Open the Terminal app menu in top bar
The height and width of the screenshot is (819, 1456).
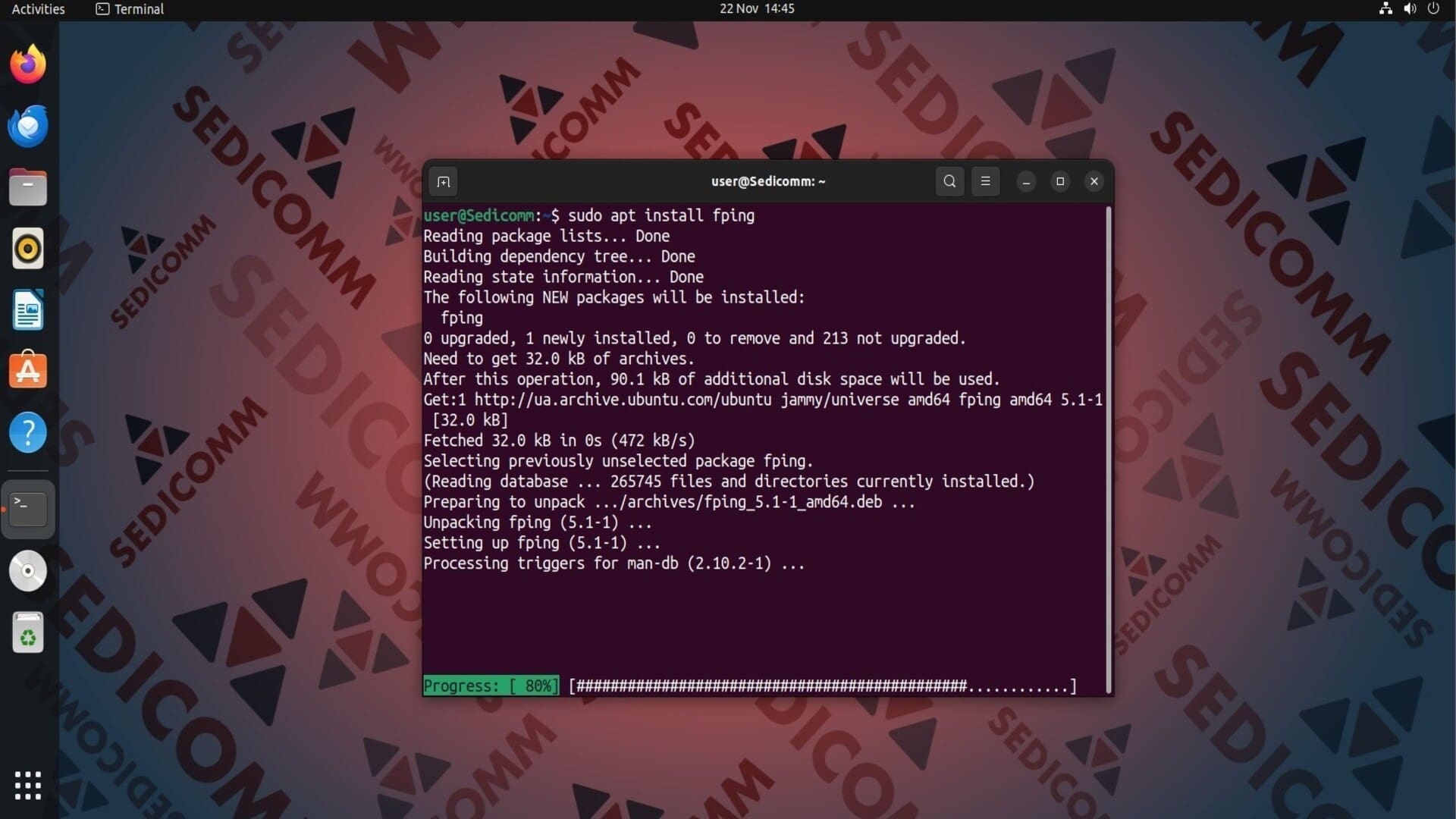click(130, 9)
